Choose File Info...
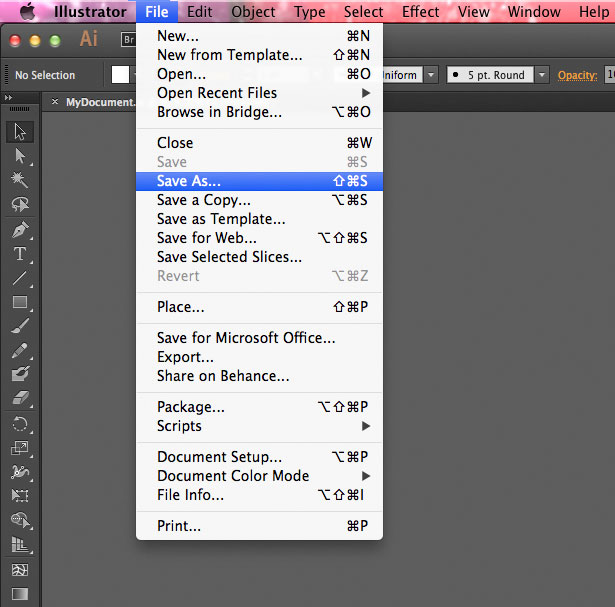This screenshot has height=607, width=615. [259, 495]
